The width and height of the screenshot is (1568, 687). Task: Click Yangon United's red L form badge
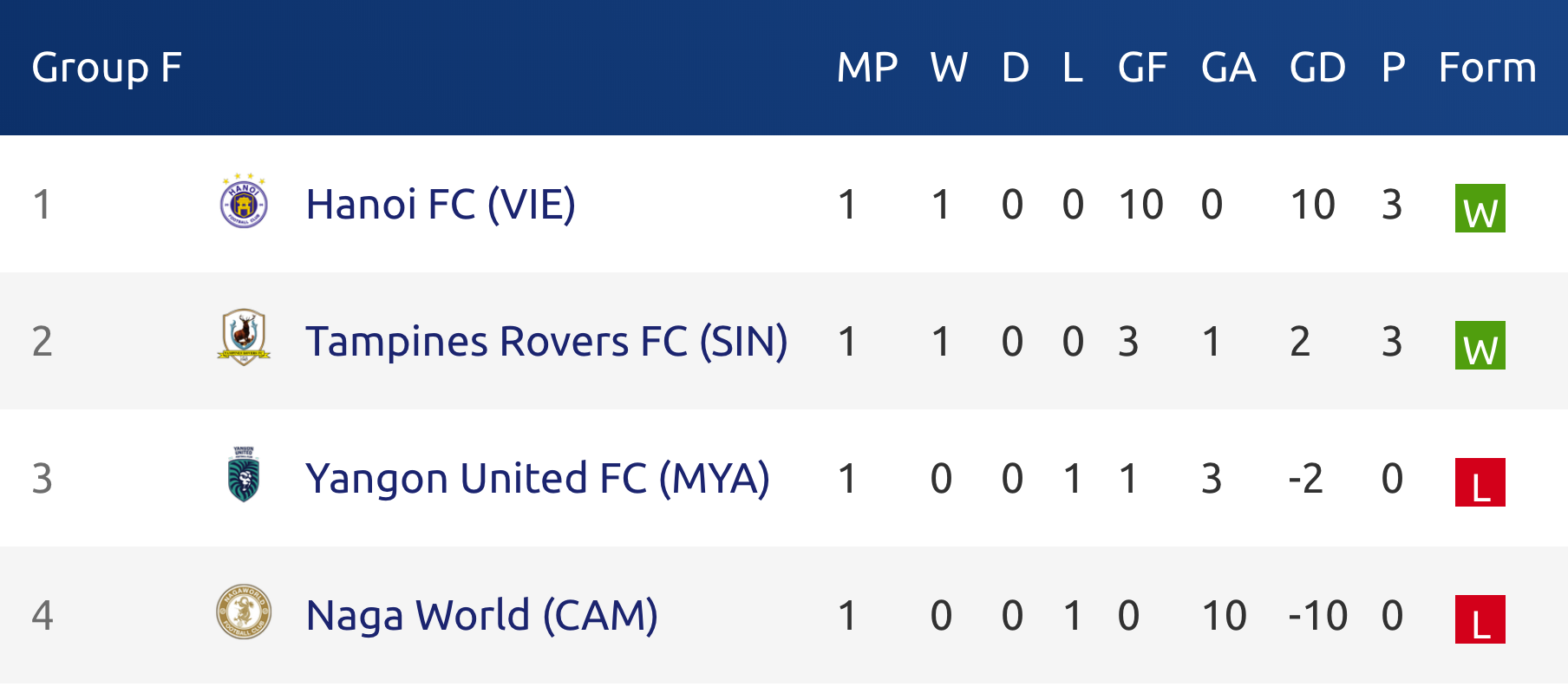(x=1480, y=482)
